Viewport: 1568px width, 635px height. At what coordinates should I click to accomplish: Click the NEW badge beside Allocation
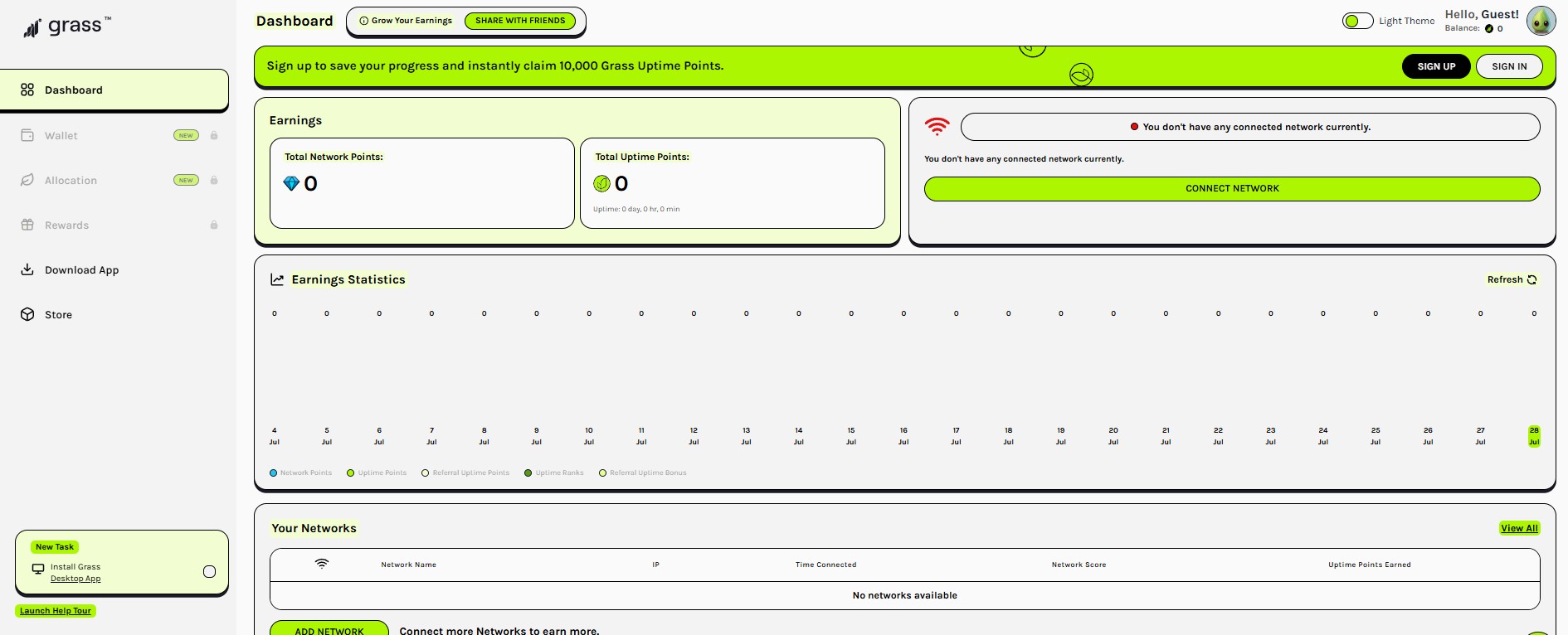[186, 180]
